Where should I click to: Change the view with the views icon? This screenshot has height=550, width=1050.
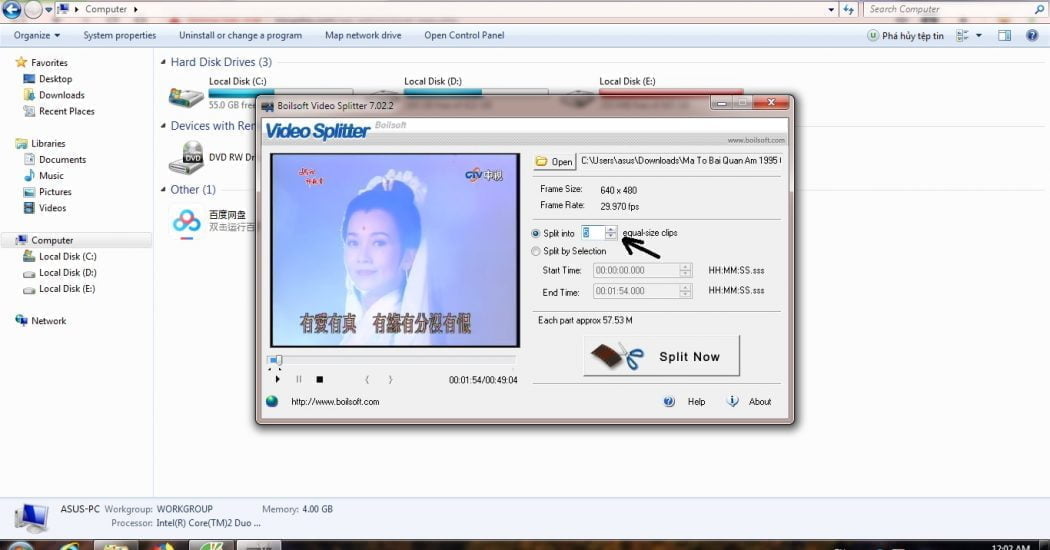(962, 36)
